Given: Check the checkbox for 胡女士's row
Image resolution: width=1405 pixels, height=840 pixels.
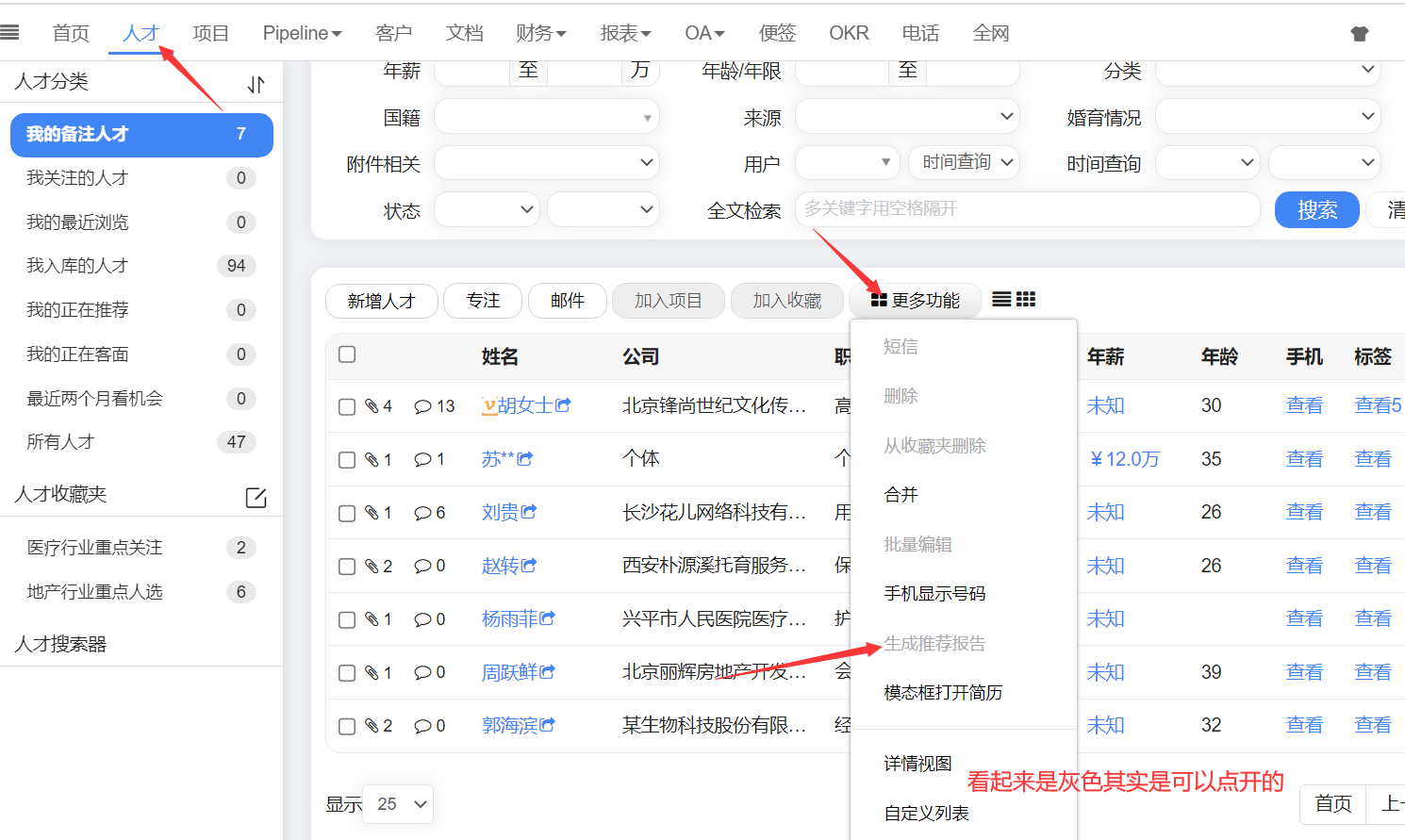Looking at the screenshot, I should pyautogui.click(x=347, y=406).
